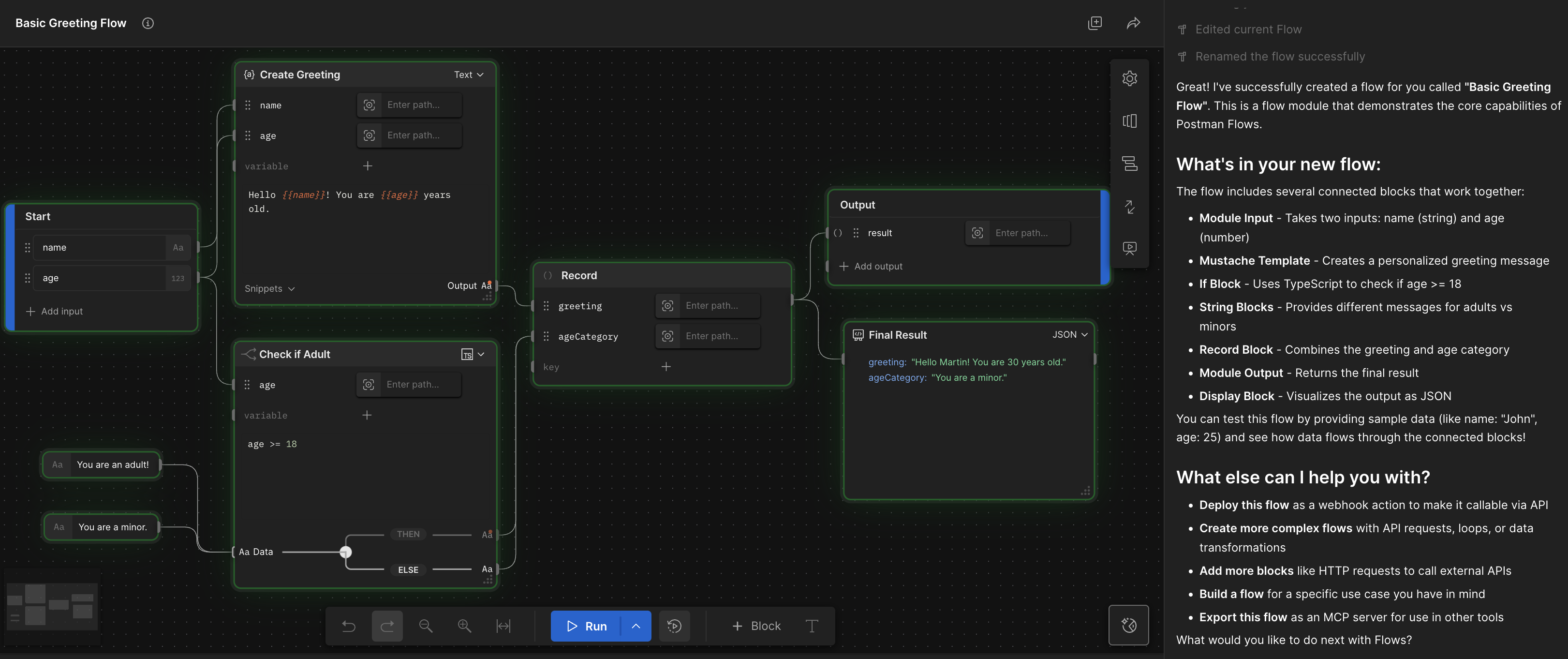This screenshot has width=1568, height=659.
Task: Click the flow info icon beside the title
Action: 148,23
